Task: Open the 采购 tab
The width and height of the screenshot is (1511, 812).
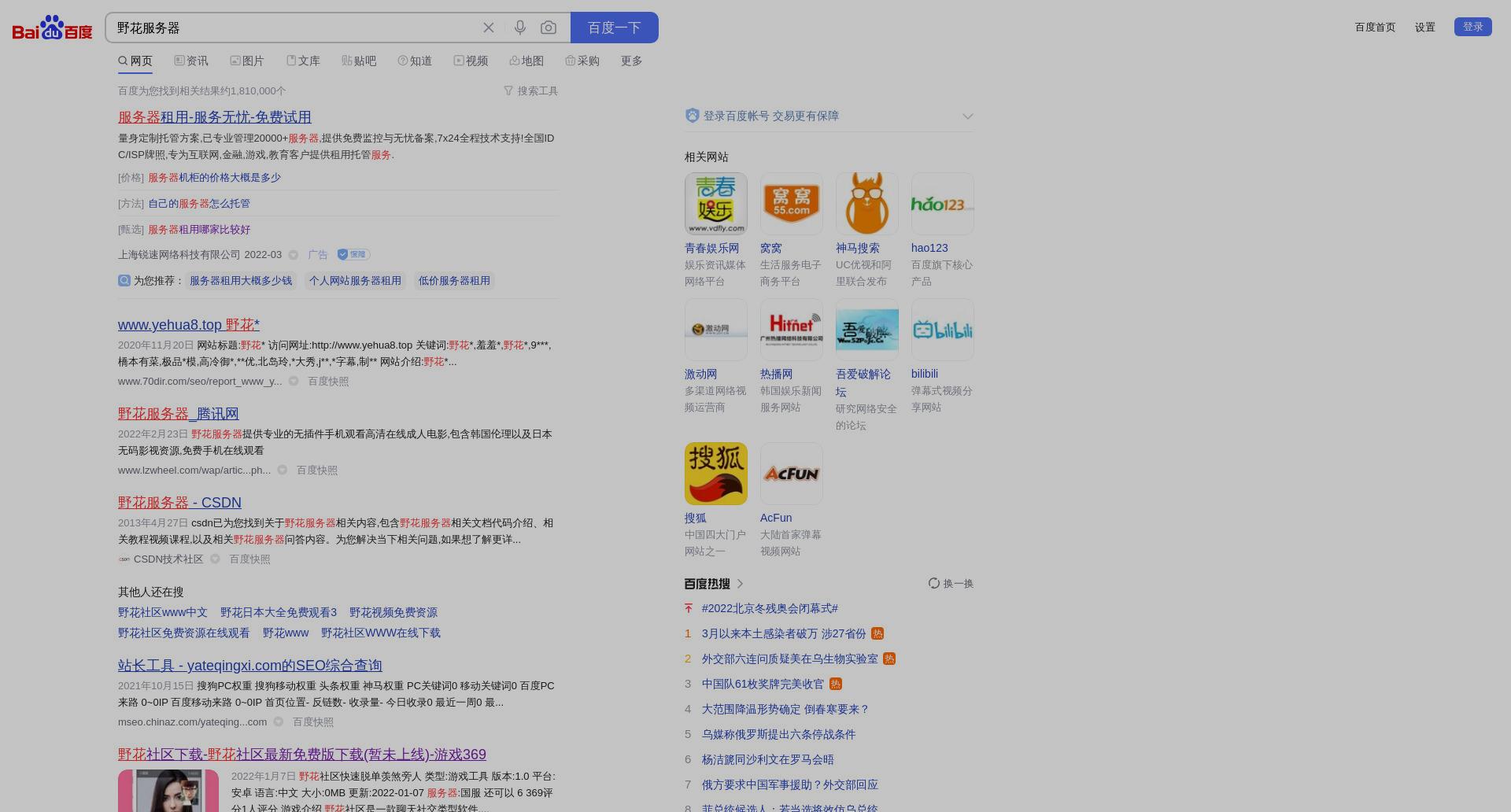Action: tap(582, 61)
